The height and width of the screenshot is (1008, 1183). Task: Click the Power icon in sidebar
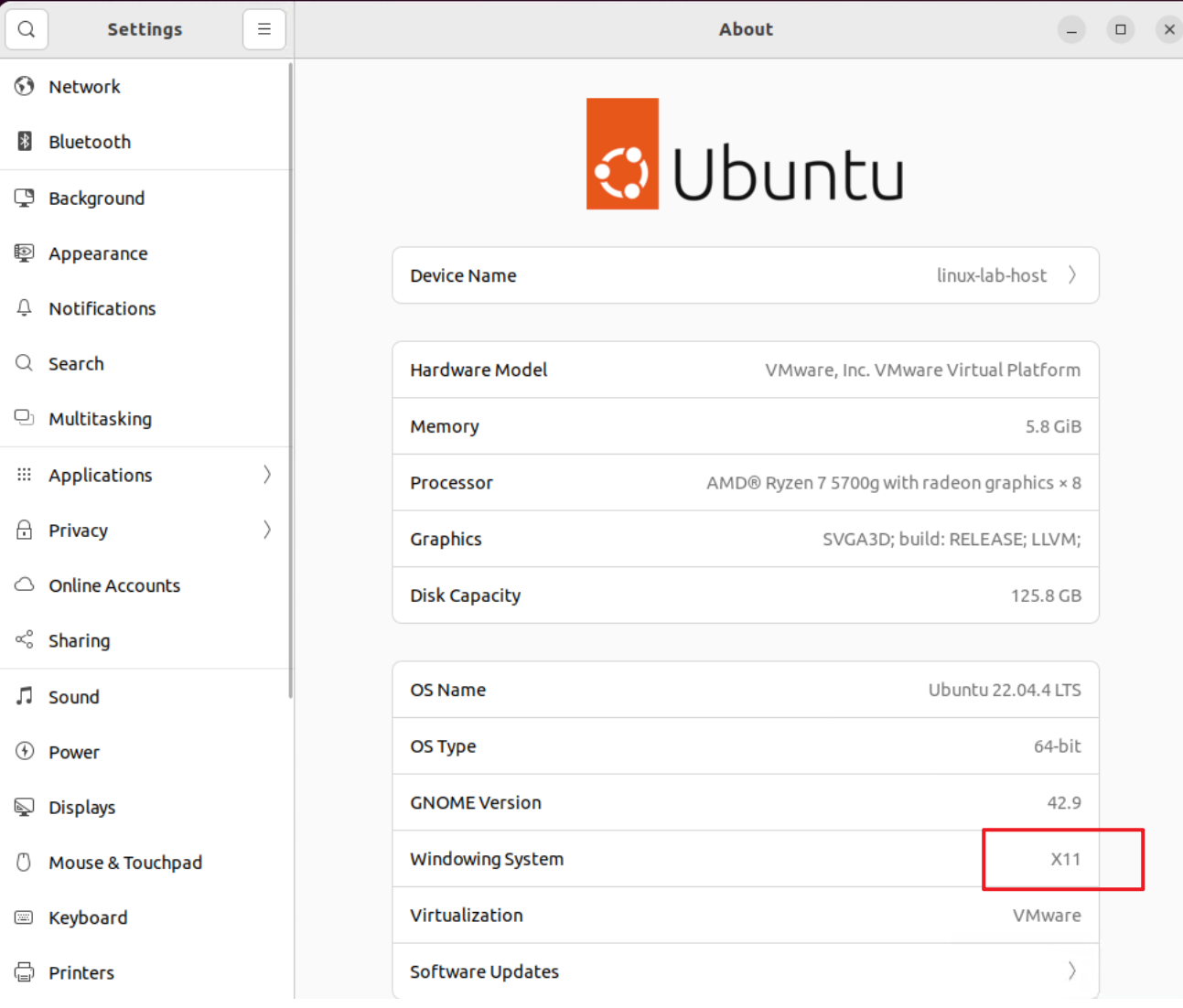click(25, 752)
